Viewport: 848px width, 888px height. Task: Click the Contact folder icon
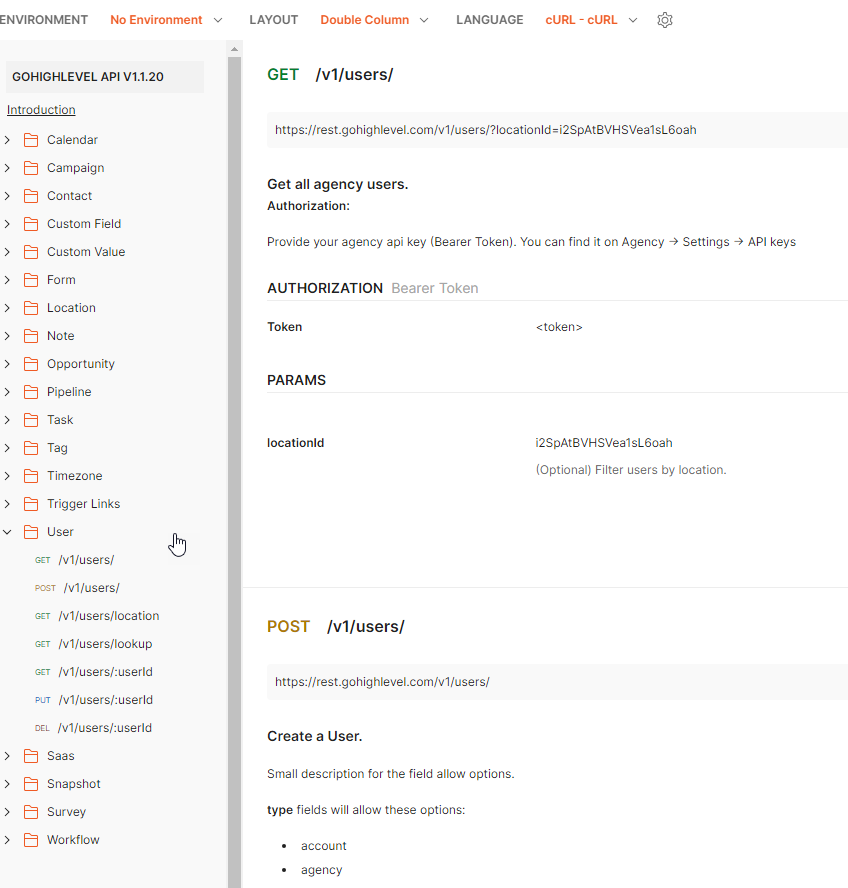tap(31, 196)
